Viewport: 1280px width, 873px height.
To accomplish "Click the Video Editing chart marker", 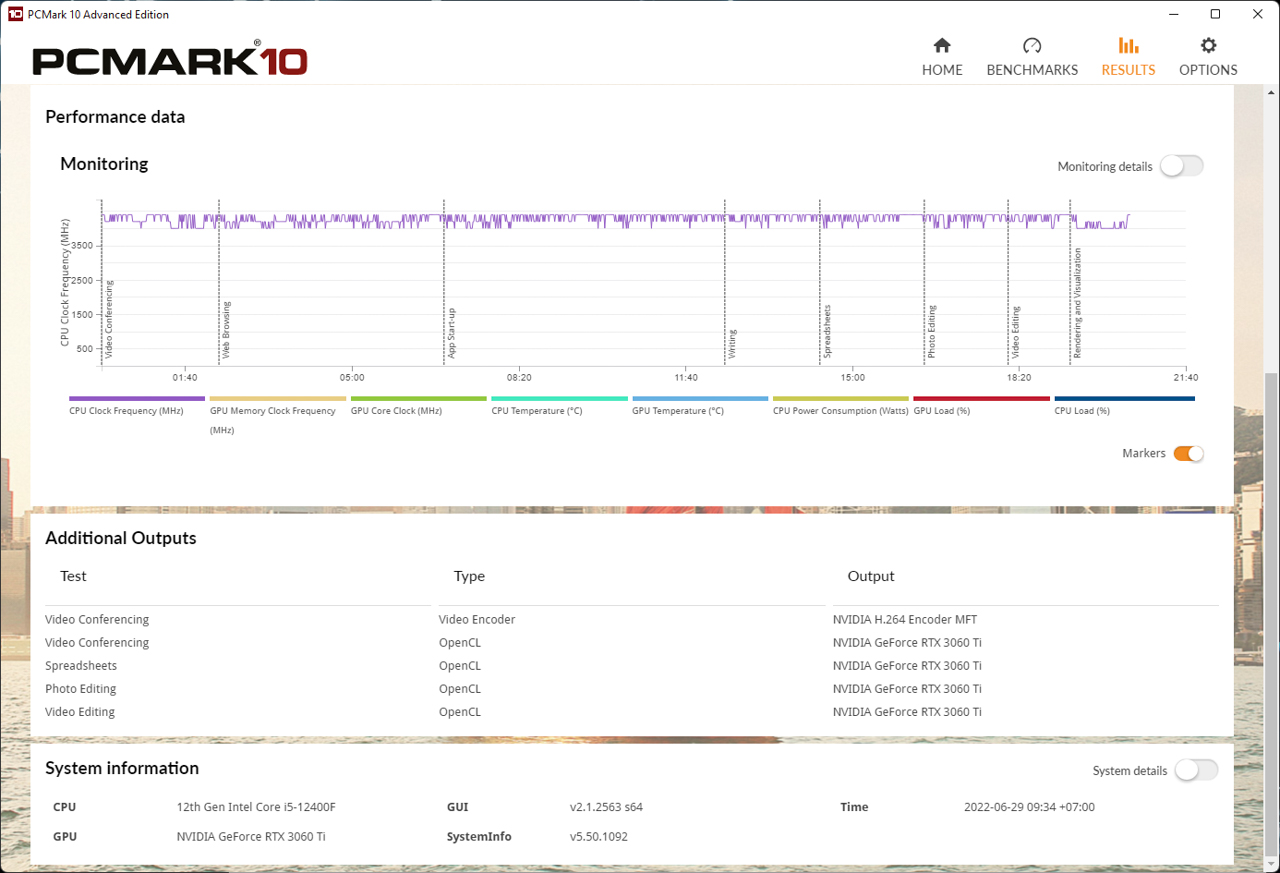I will coord(1016,333).
